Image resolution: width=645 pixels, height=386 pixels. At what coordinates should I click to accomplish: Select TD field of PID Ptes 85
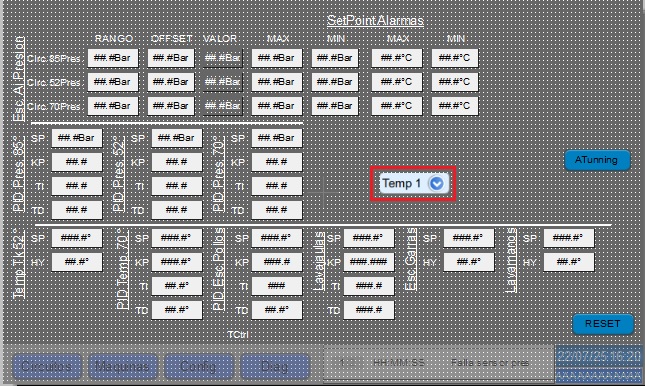77,210
